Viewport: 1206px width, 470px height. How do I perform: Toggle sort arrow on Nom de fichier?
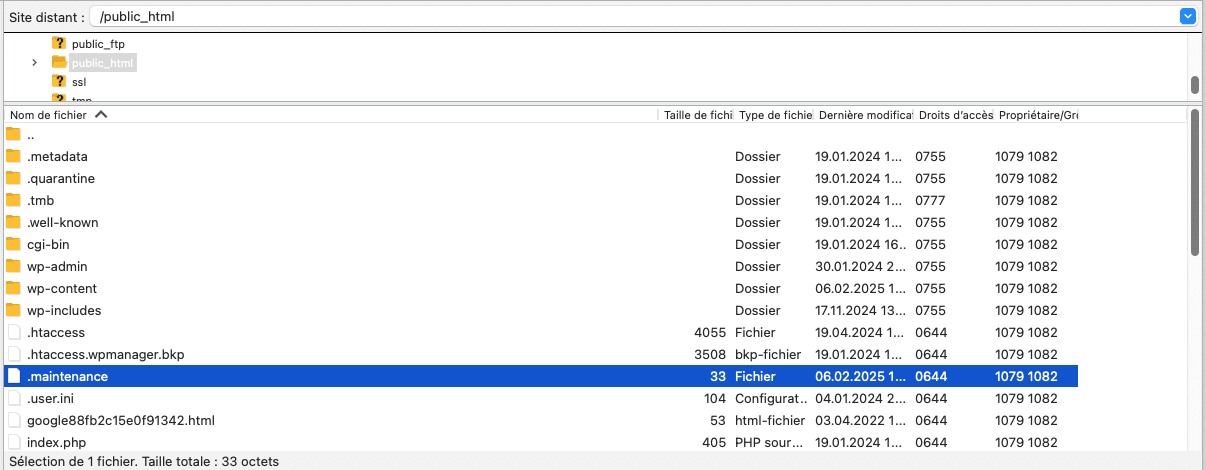(x=100, y=115)
